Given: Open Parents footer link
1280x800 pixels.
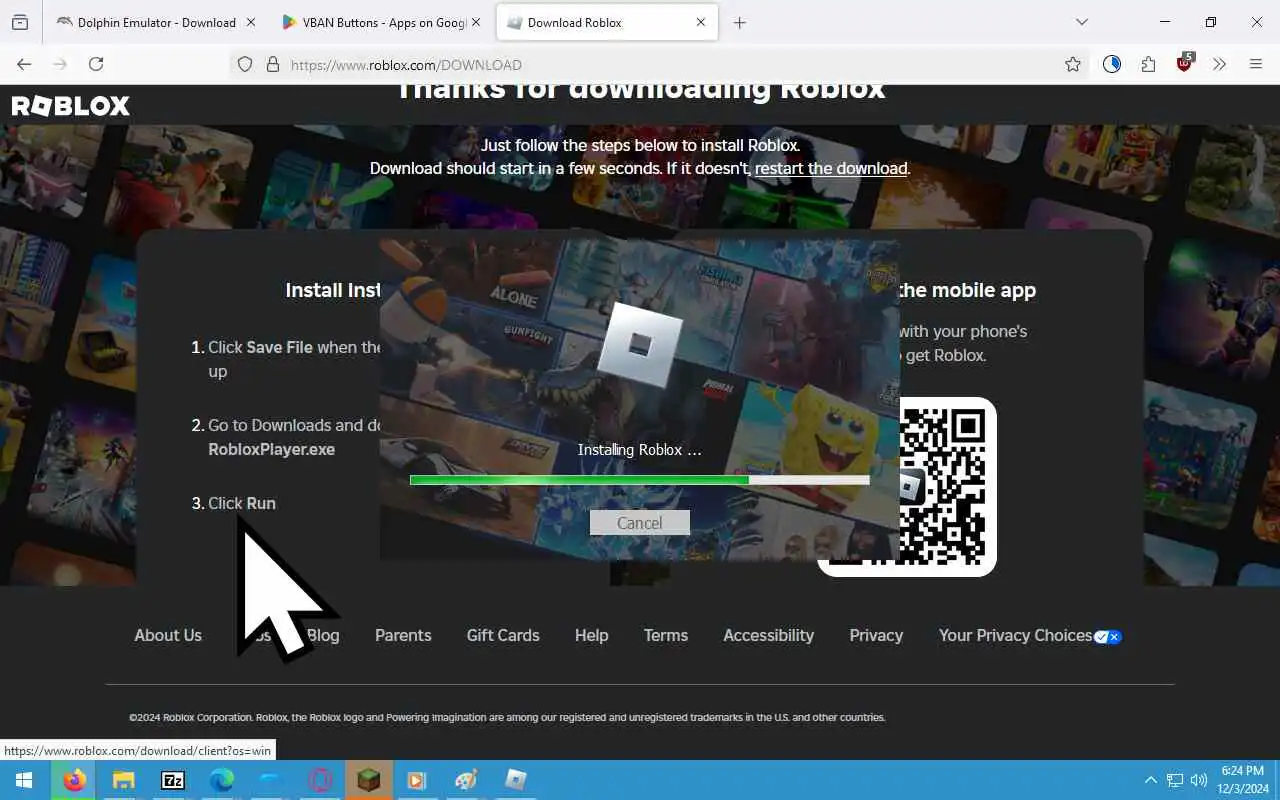Looking at the screenshot, I should 403,635.
